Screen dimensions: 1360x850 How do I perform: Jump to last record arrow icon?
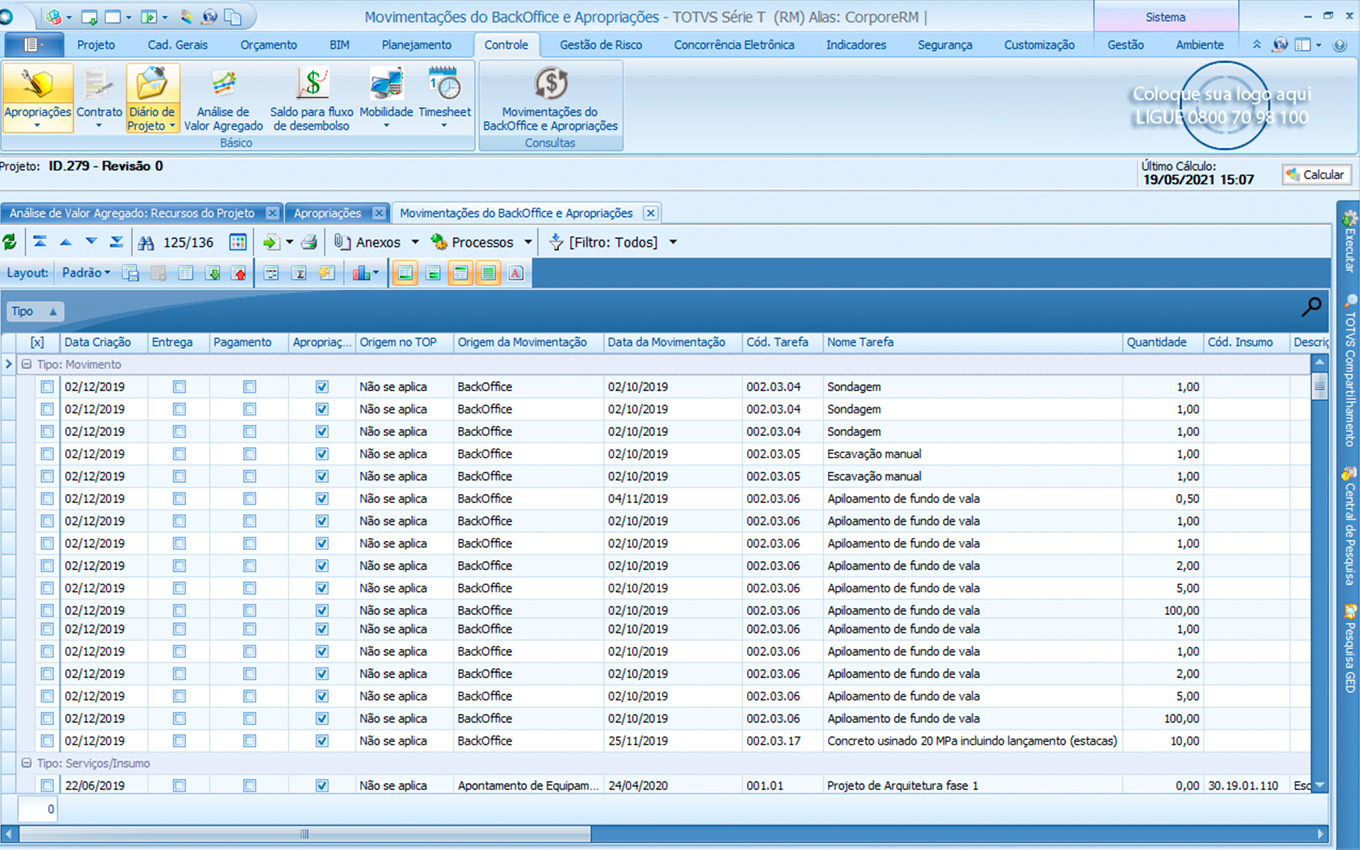coord(116,242)
